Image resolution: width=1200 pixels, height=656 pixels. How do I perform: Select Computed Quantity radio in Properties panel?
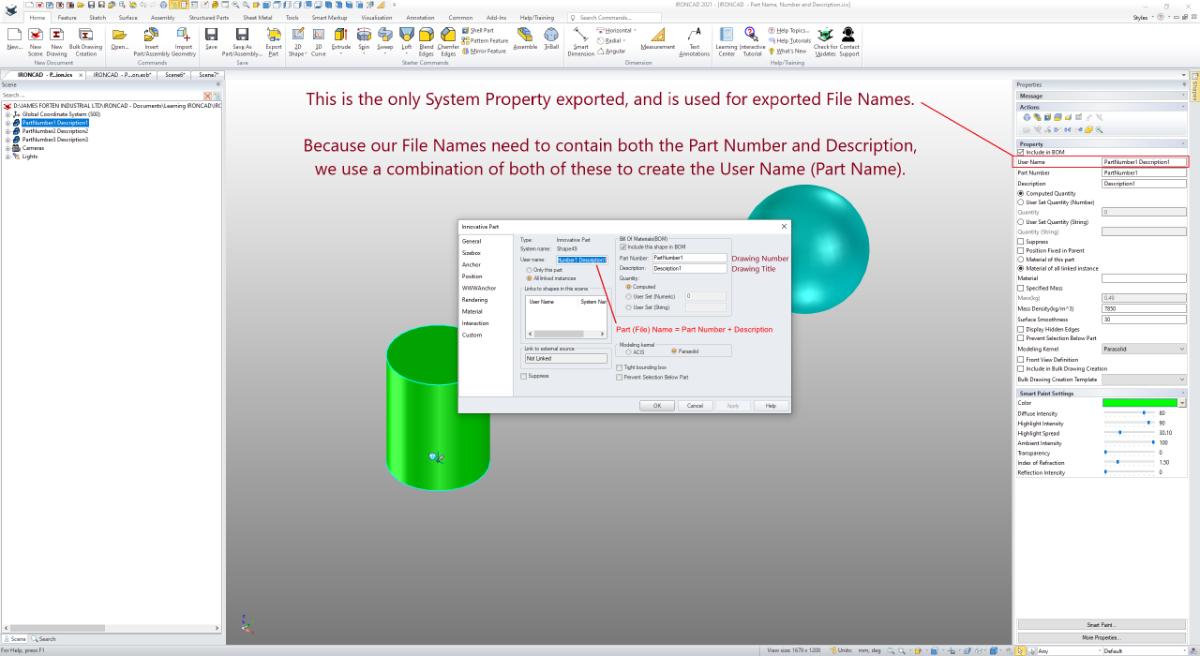pos(1020,193)
